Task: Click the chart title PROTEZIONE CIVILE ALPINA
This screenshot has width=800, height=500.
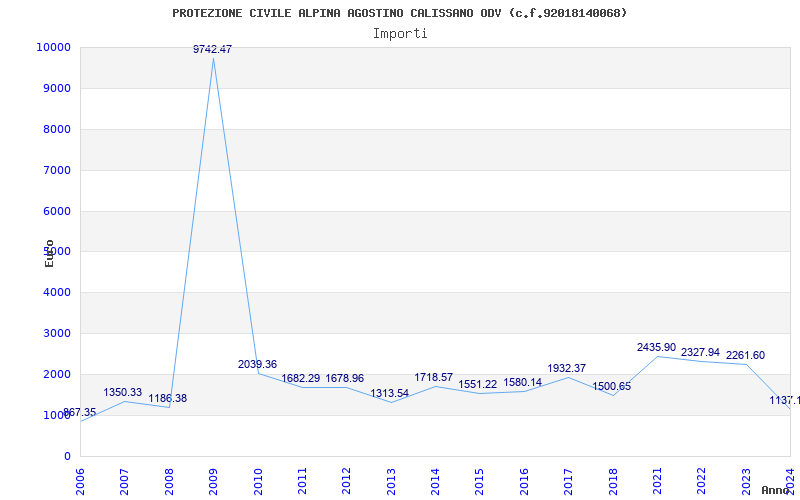Action: [x=400, y=13]
